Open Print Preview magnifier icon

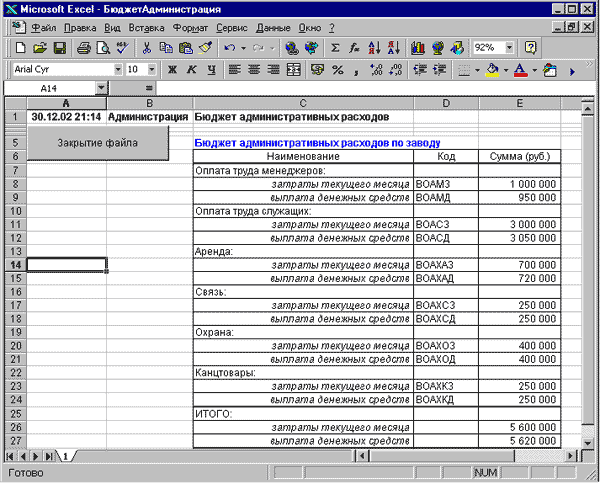coord(103,48)
